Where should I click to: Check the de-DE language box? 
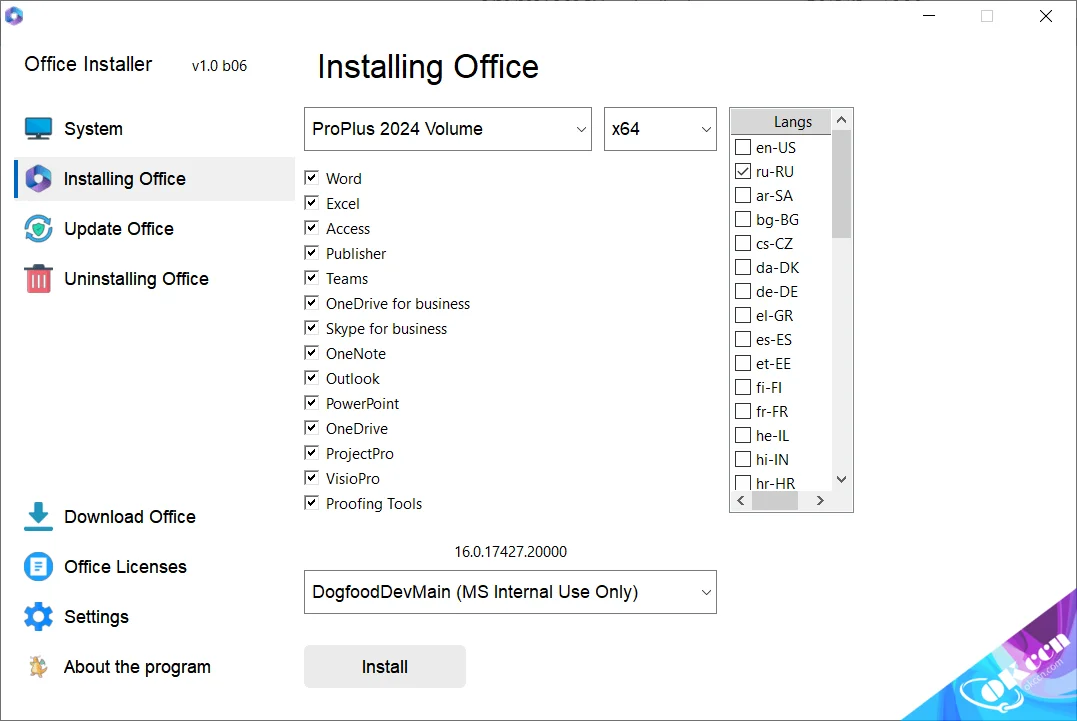(743, 291)
